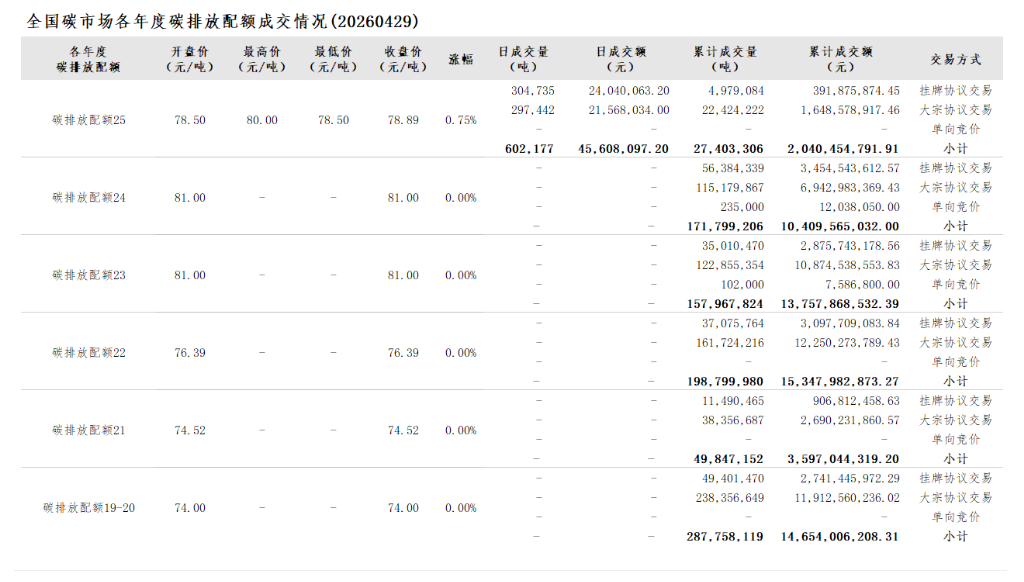1024x582 pixels.
Task: Click the 287,758,119 cumulative volume subtotal
Action: 725,537
